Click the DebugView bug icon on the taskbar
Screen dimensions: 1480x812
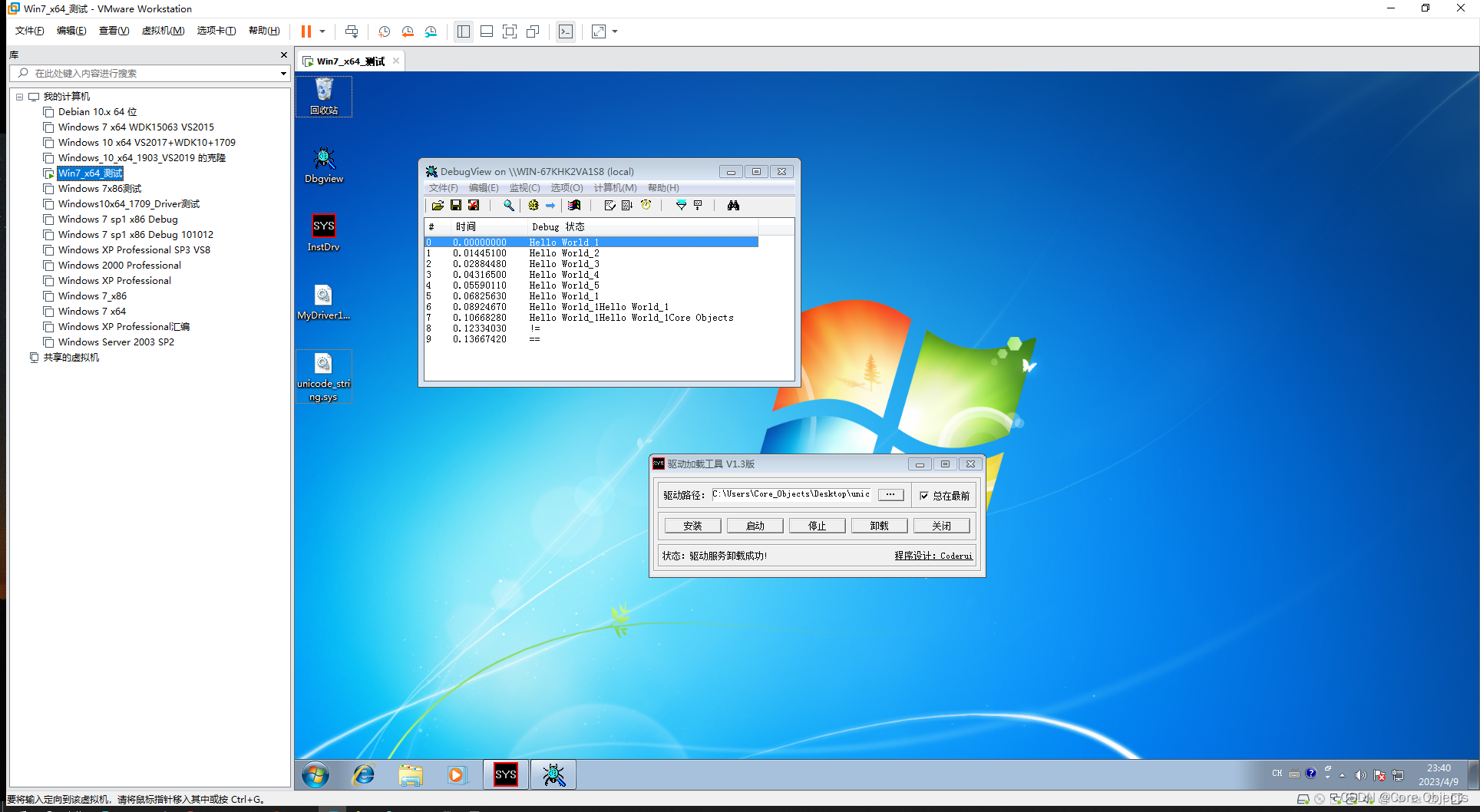coord(553,774)
